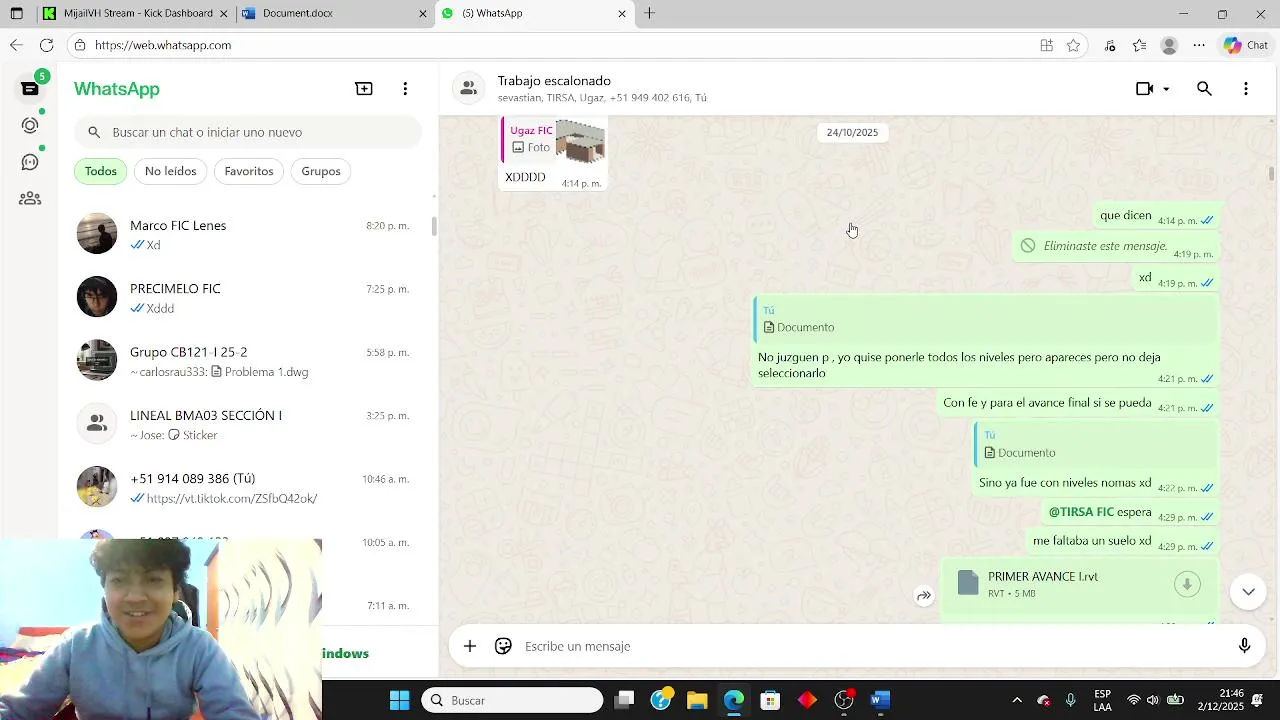Click the @TIRSA FIC mention
1280x720 pixels.
pyautogui.click(x=1081, y=512)
